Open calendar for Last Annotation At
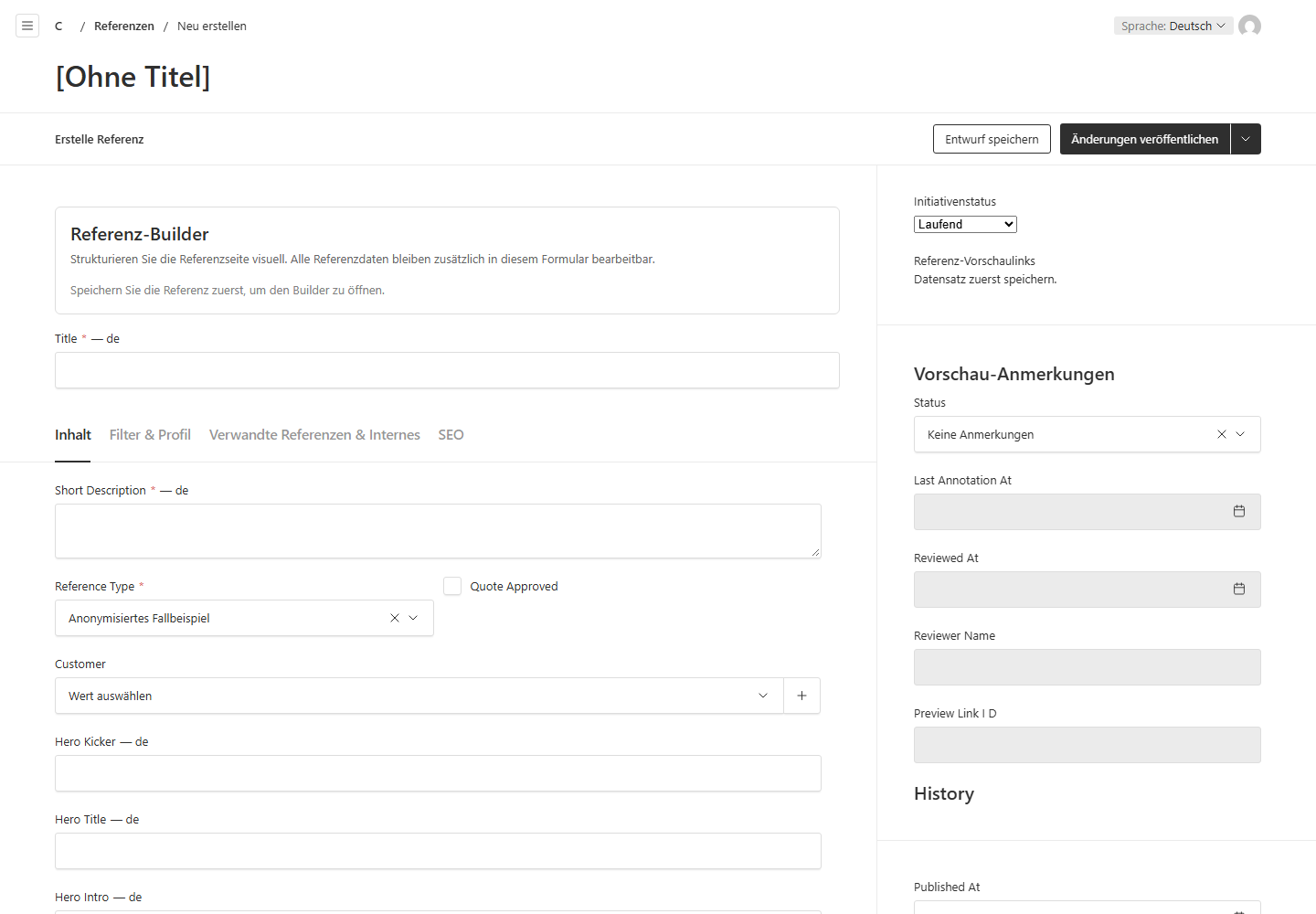The image size is (1316, 914). tap(1239, 512)
